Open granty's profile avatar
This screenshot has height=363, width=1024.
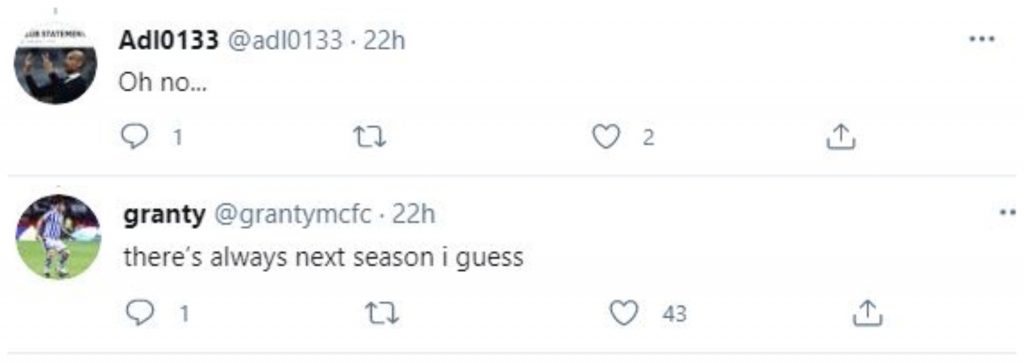(x=58, y=236)
